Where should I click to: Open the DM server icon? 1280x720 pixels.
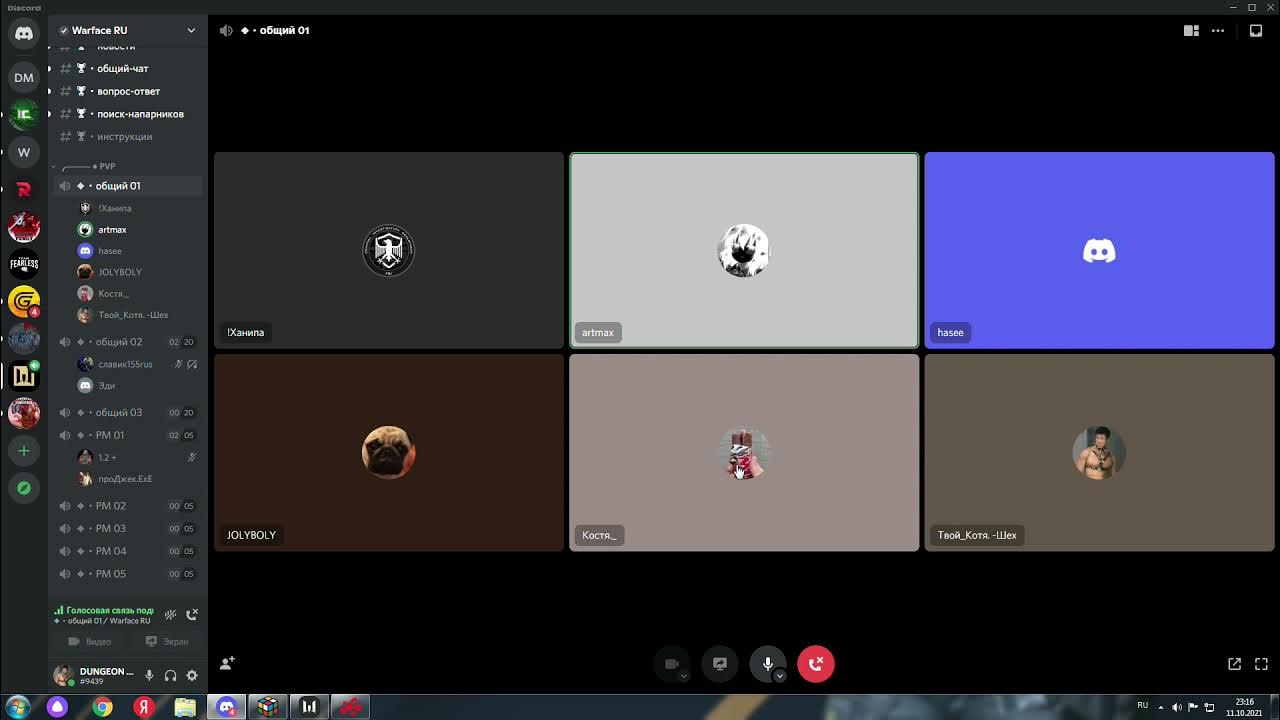[24, 77]
